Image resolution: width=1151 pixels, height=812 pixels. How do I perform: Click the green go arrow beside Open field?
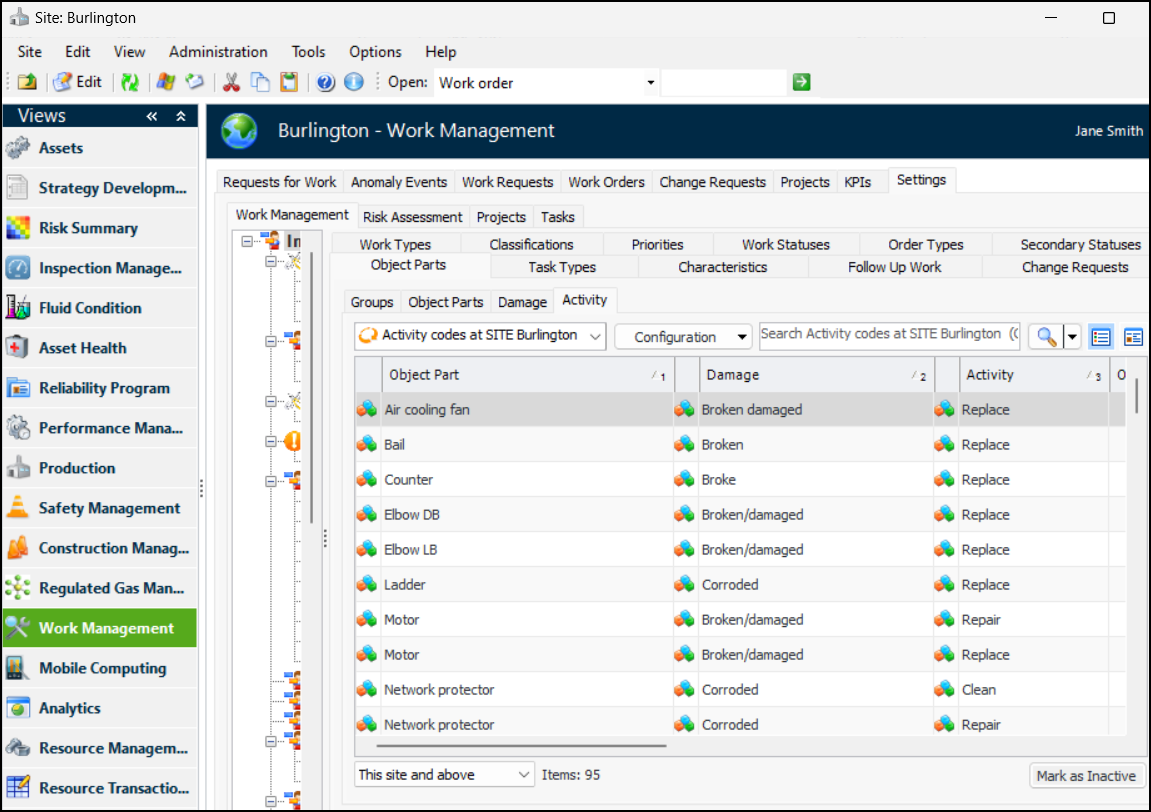(x=801, y=82)
